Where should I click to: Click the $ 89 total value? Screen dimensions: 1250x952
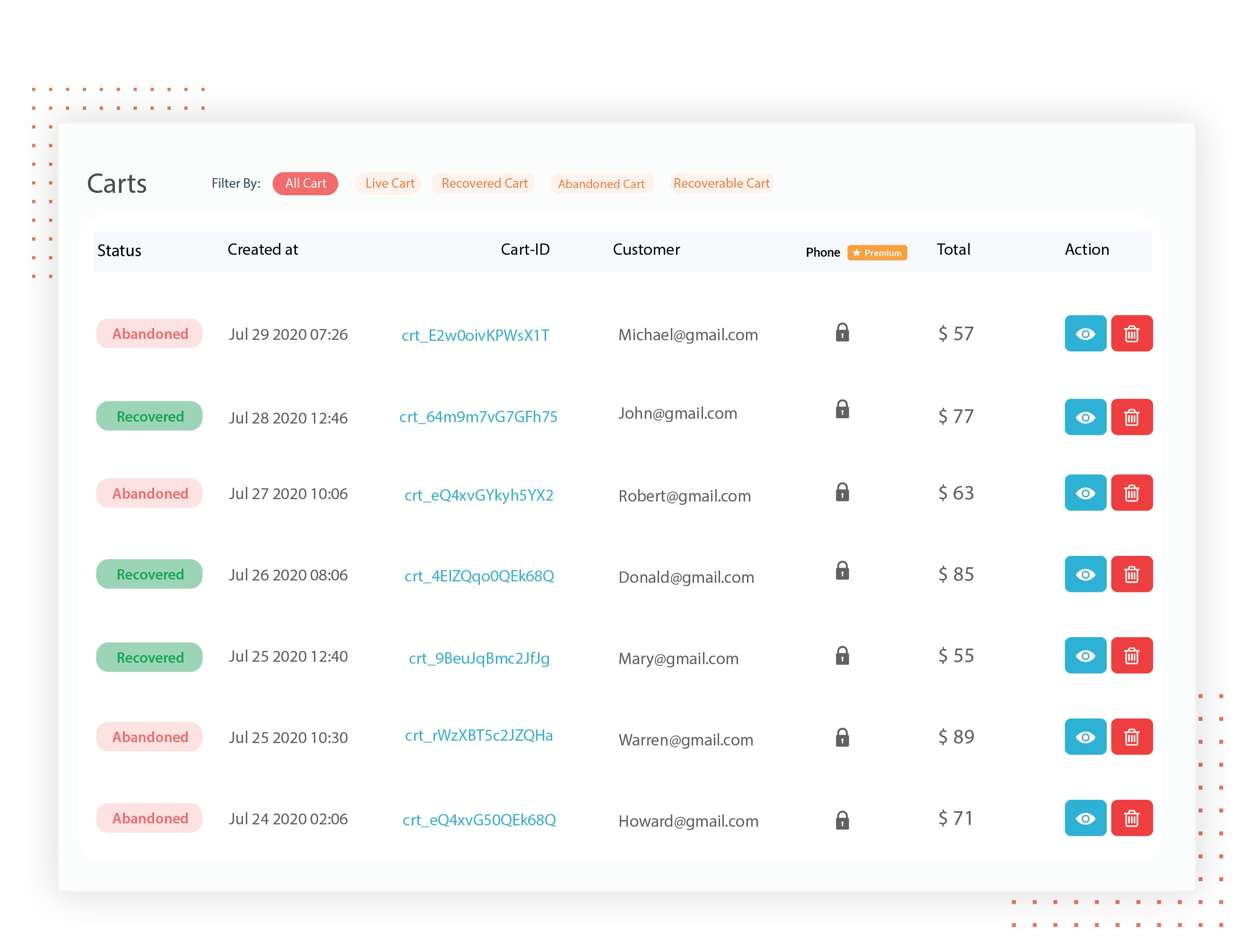(x=956, y=736)
